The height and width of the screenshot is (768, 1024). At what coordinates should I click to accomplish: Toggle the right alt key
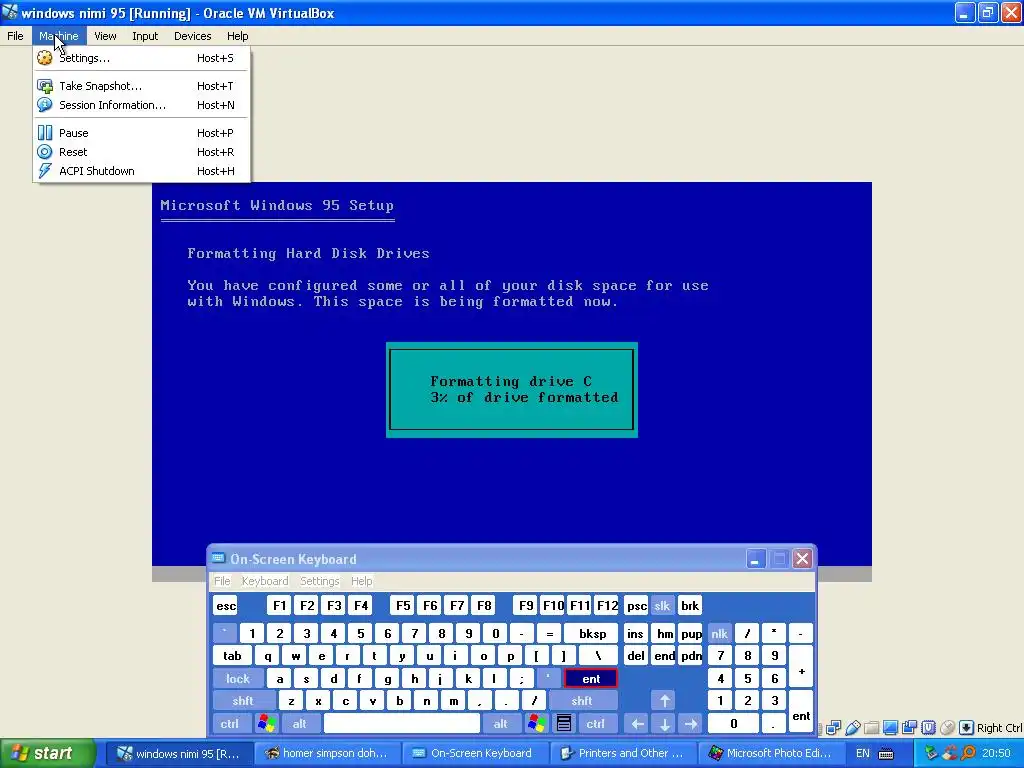click(500, 724)
